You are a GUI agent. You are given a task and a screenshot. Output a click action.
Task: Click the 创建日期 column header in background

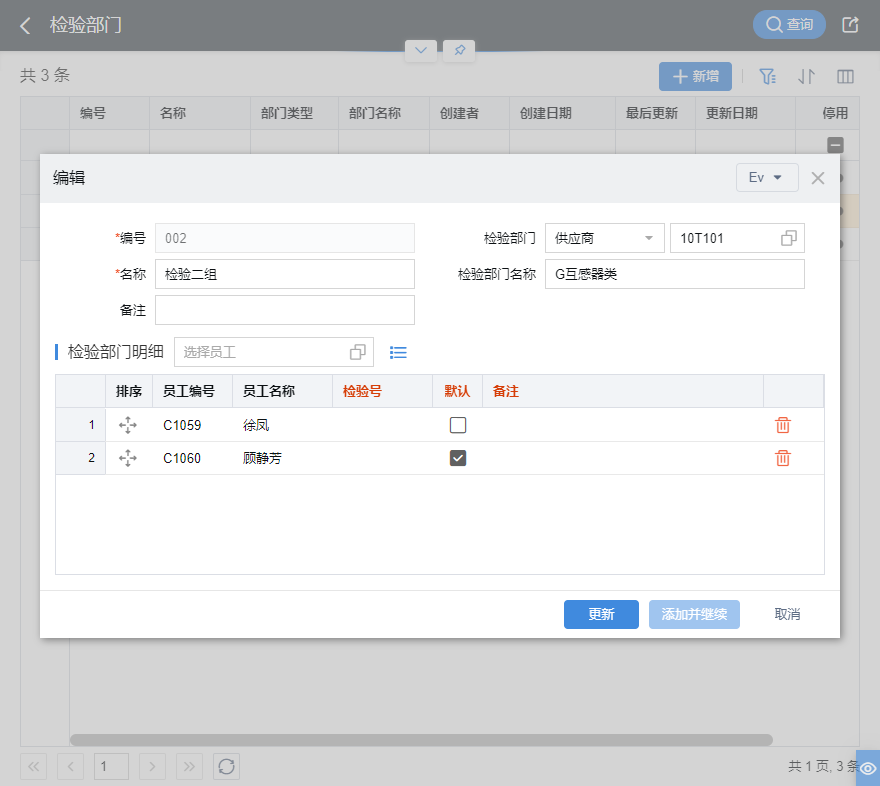pos(562,113)
